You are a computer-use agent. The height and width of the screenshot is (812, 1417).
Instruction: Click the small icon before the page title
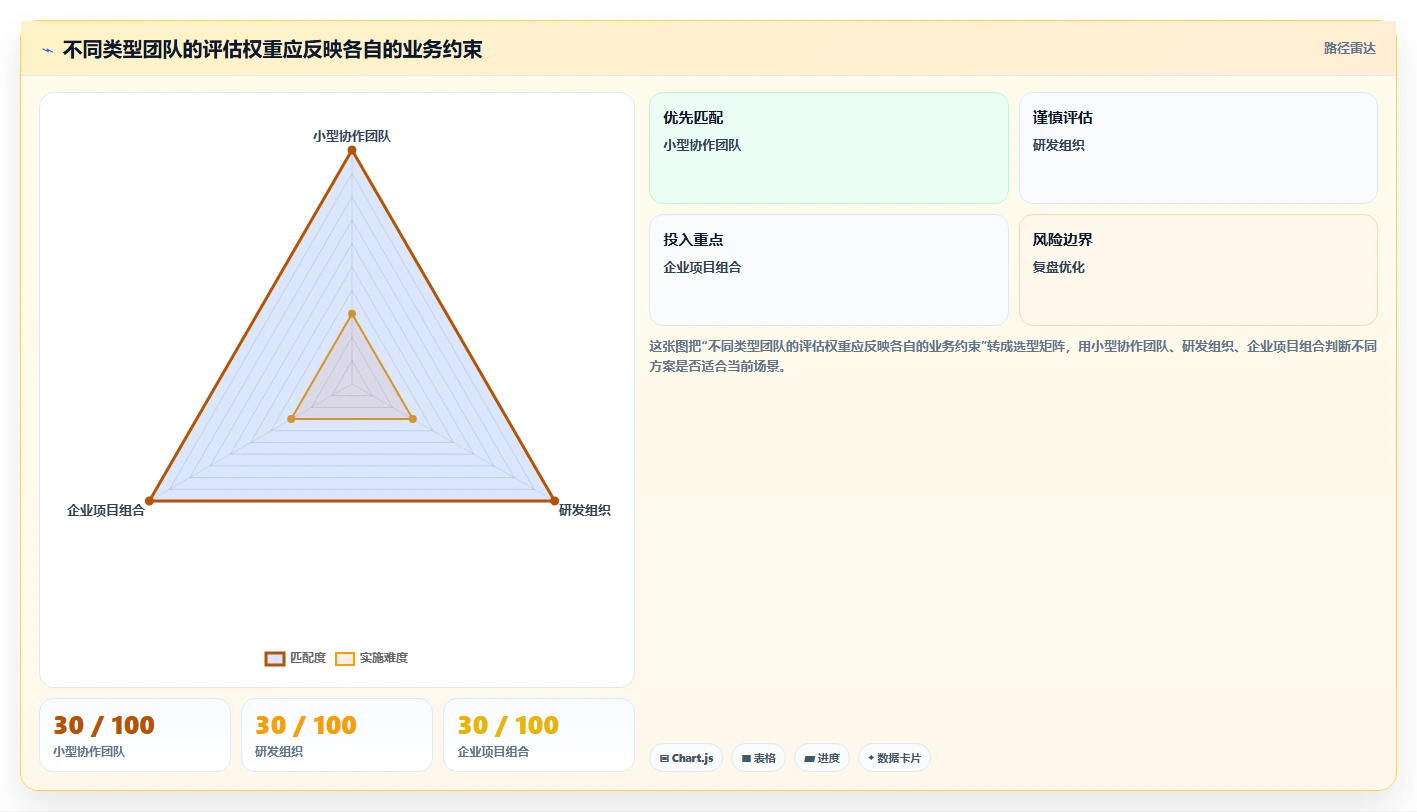point(47,50)
